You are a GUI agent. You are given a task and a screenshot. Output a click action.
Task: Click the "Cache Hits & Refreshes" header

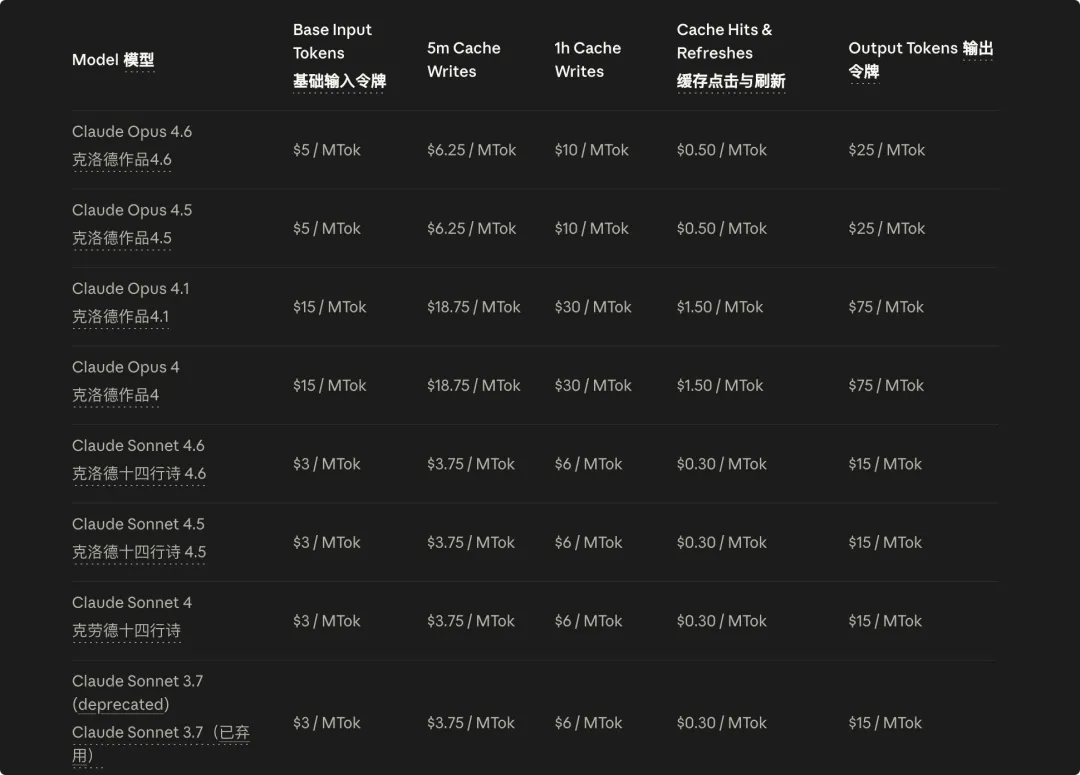(724, 41)
